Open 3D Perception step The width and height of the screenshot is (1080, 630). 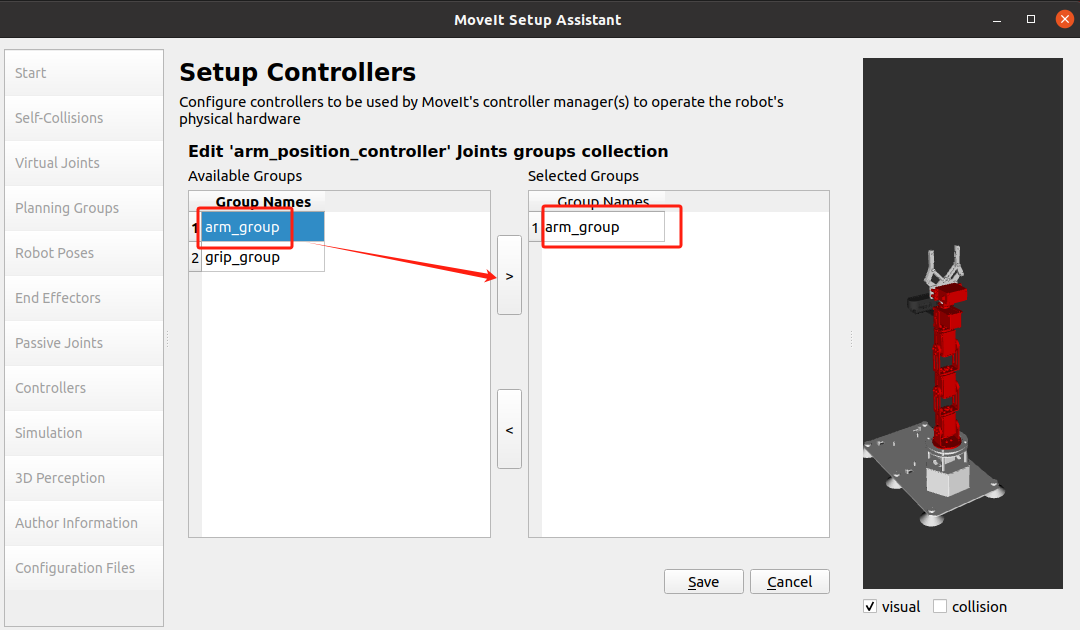(x=84, y=478)
